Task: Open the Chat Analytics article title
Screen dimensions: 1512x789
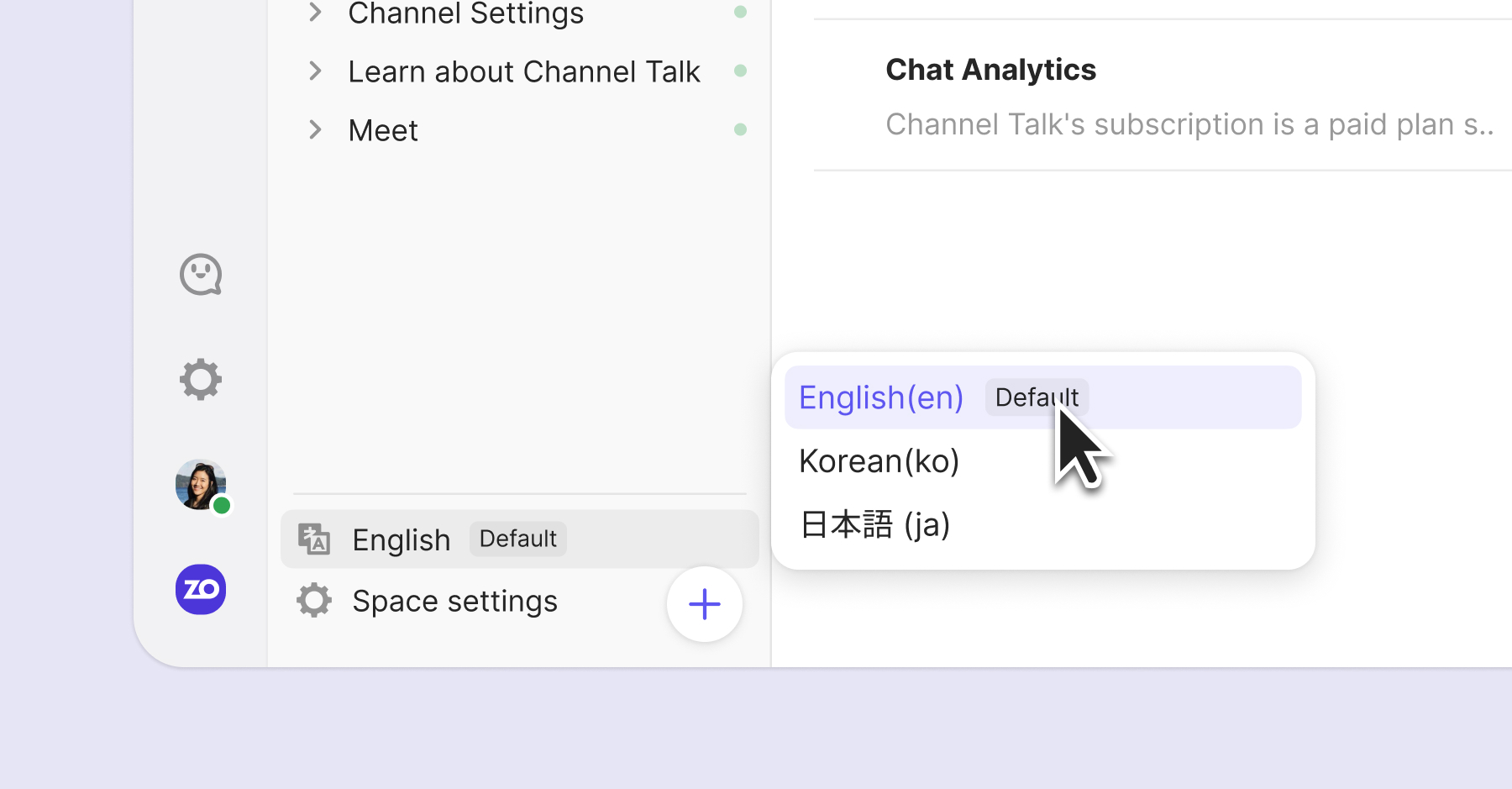Action: click(x=990, y=70)
